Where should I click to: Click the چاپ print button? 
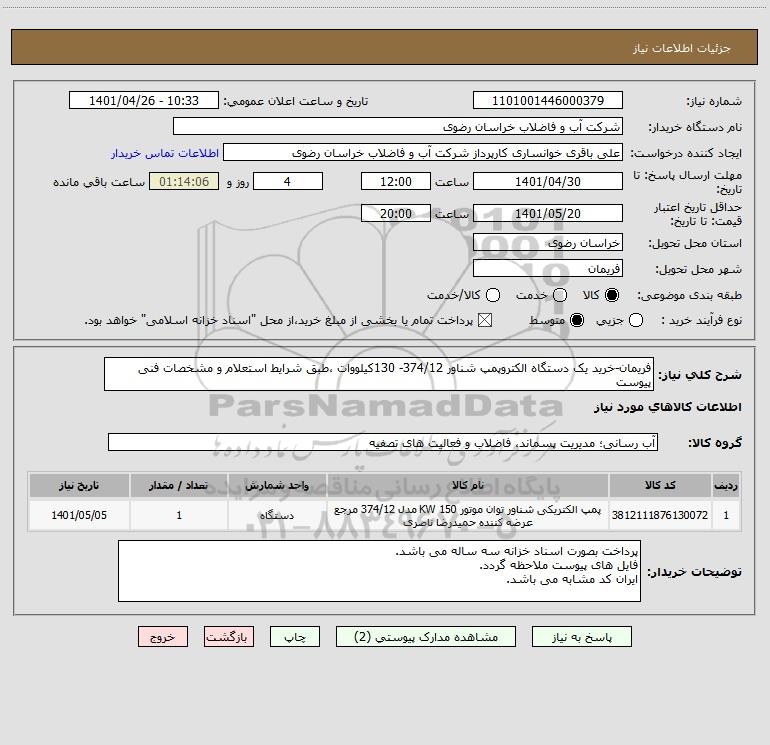(x=295, y=636)
